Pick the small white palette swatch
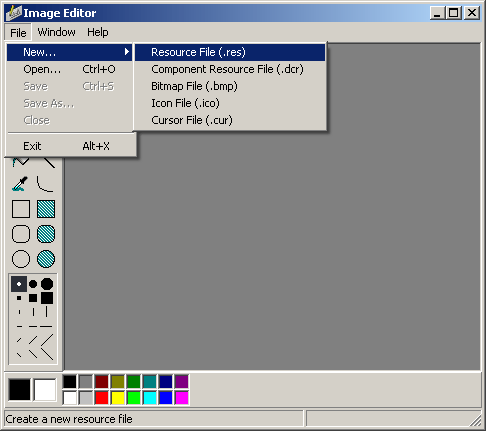Viewport: 486px width, 431px height. (70, 398)
